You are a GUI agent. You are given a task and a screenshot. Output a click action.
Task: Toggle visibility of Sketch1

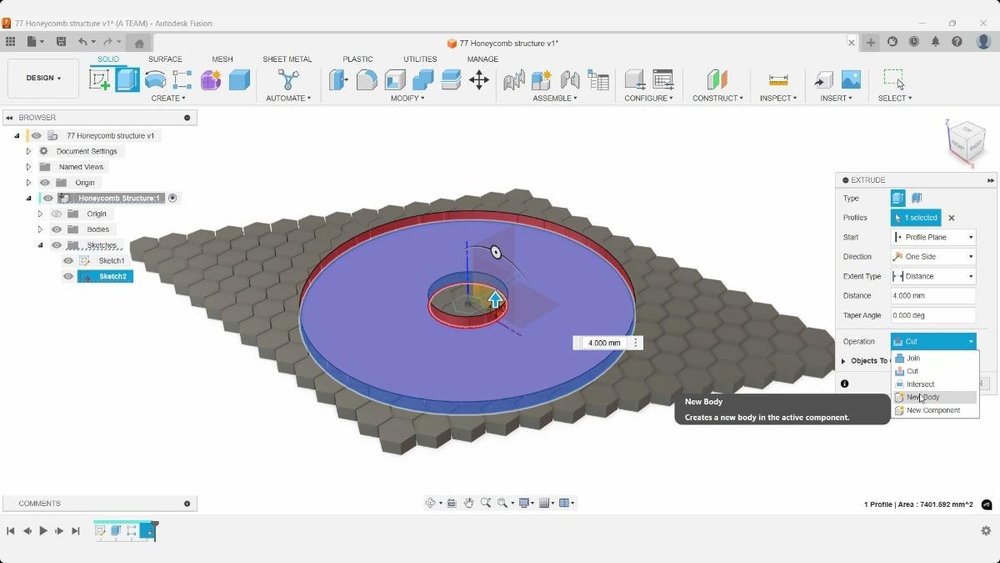[68, 261]
